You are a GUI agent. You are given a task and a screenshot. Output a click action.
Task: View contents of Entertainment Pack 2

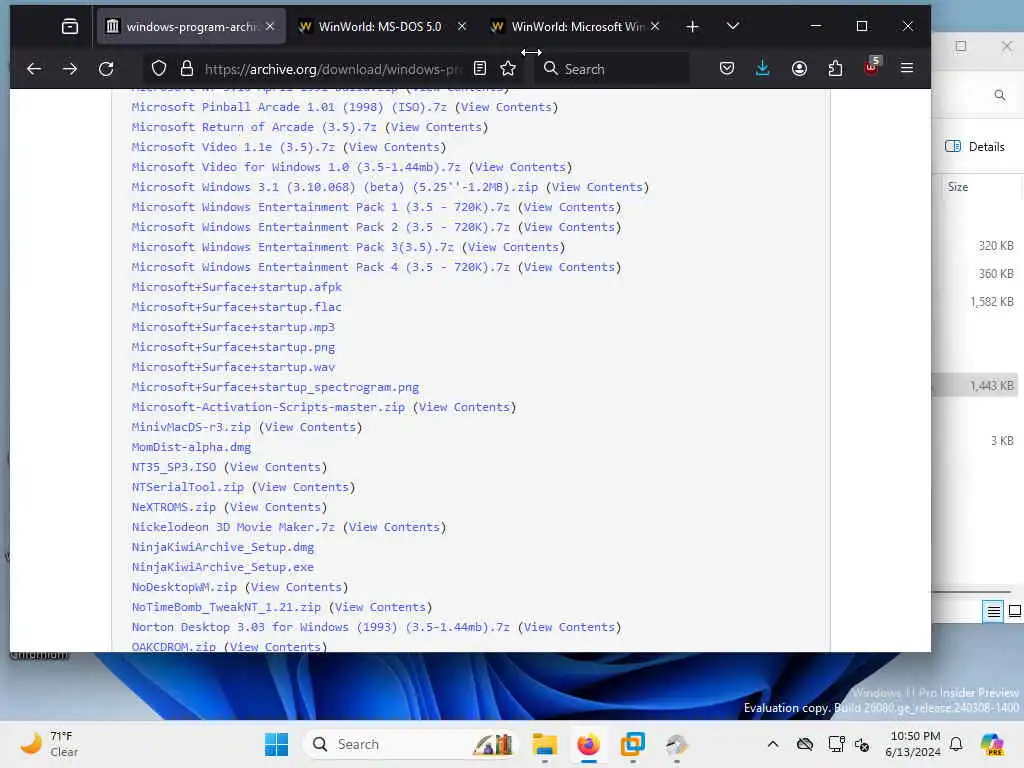[x=569, y=227]
